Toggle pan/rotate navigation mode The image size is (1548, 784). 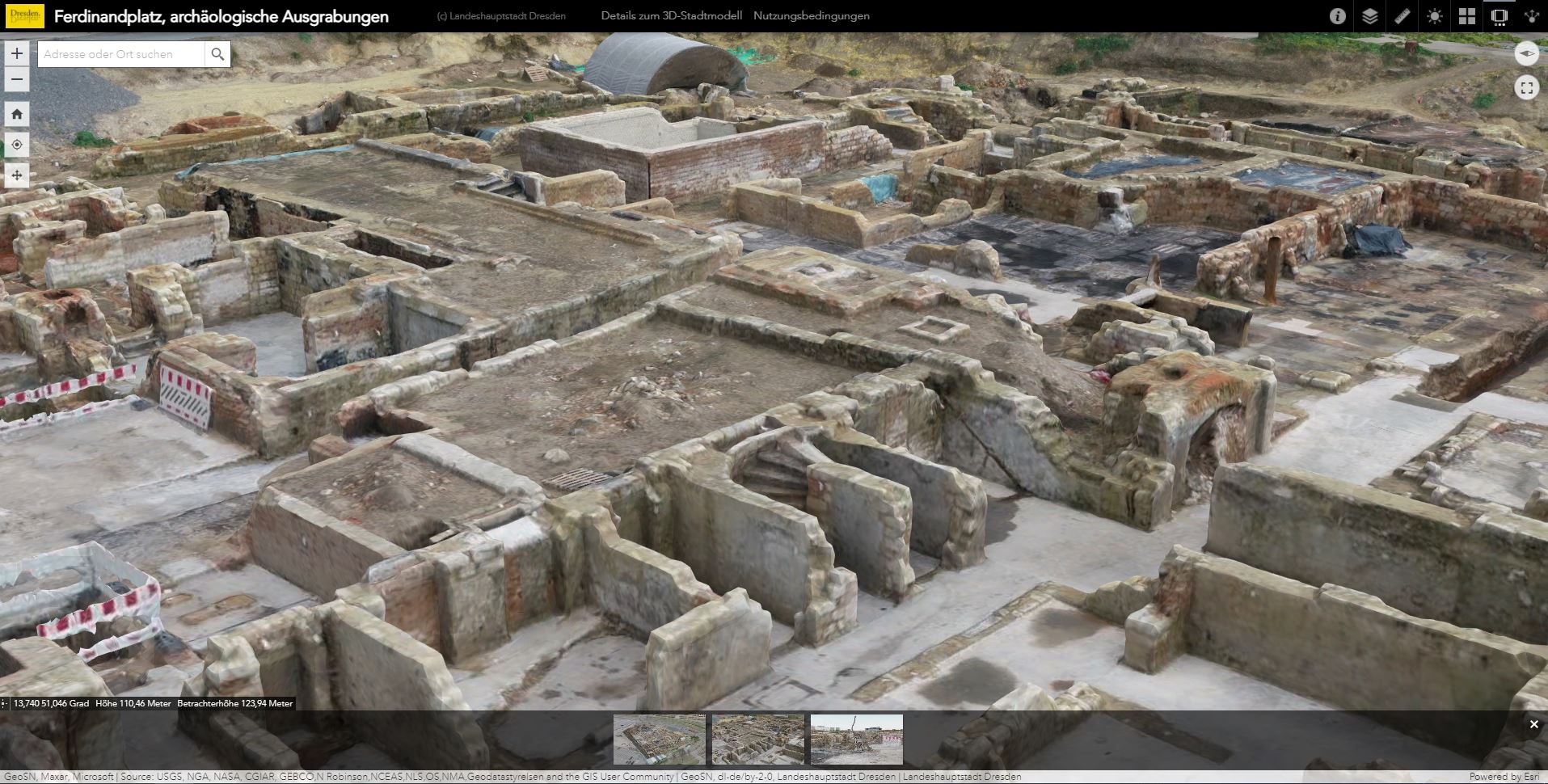coord(17,175)
